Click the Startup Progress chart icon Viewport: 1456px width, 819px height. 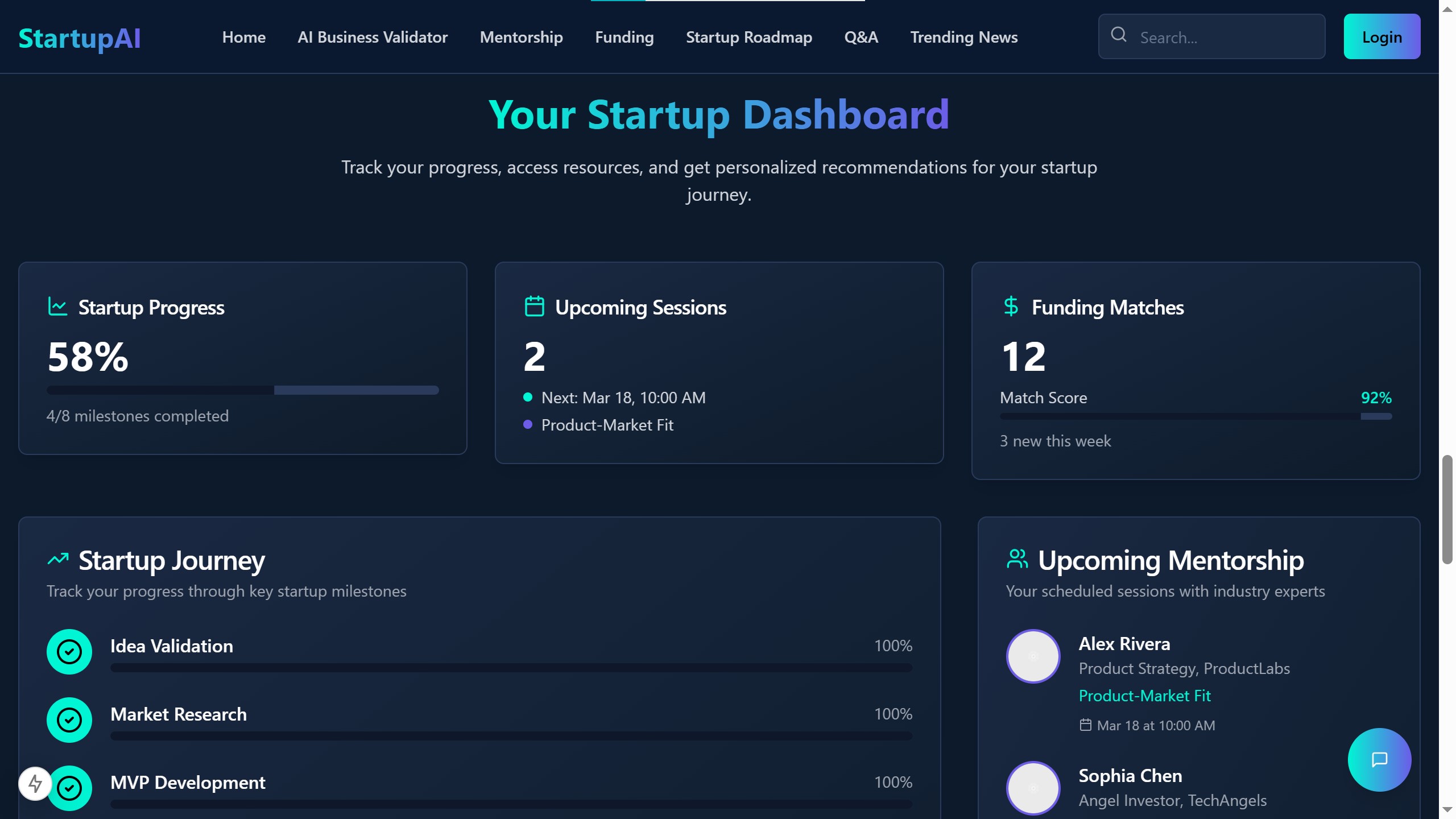pyautogui.click(x=57, y=307)
